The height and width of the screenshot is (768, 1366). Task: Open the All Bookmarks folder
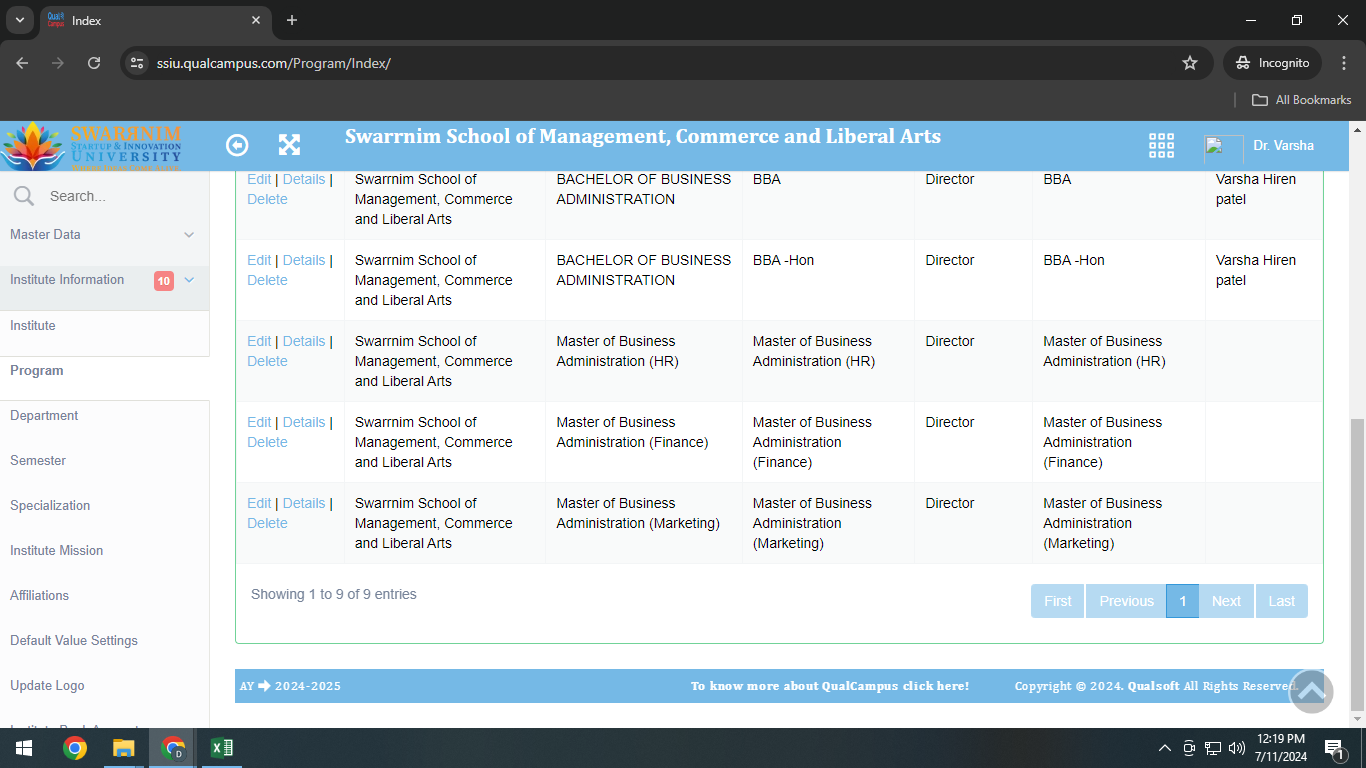point(1302,100)
